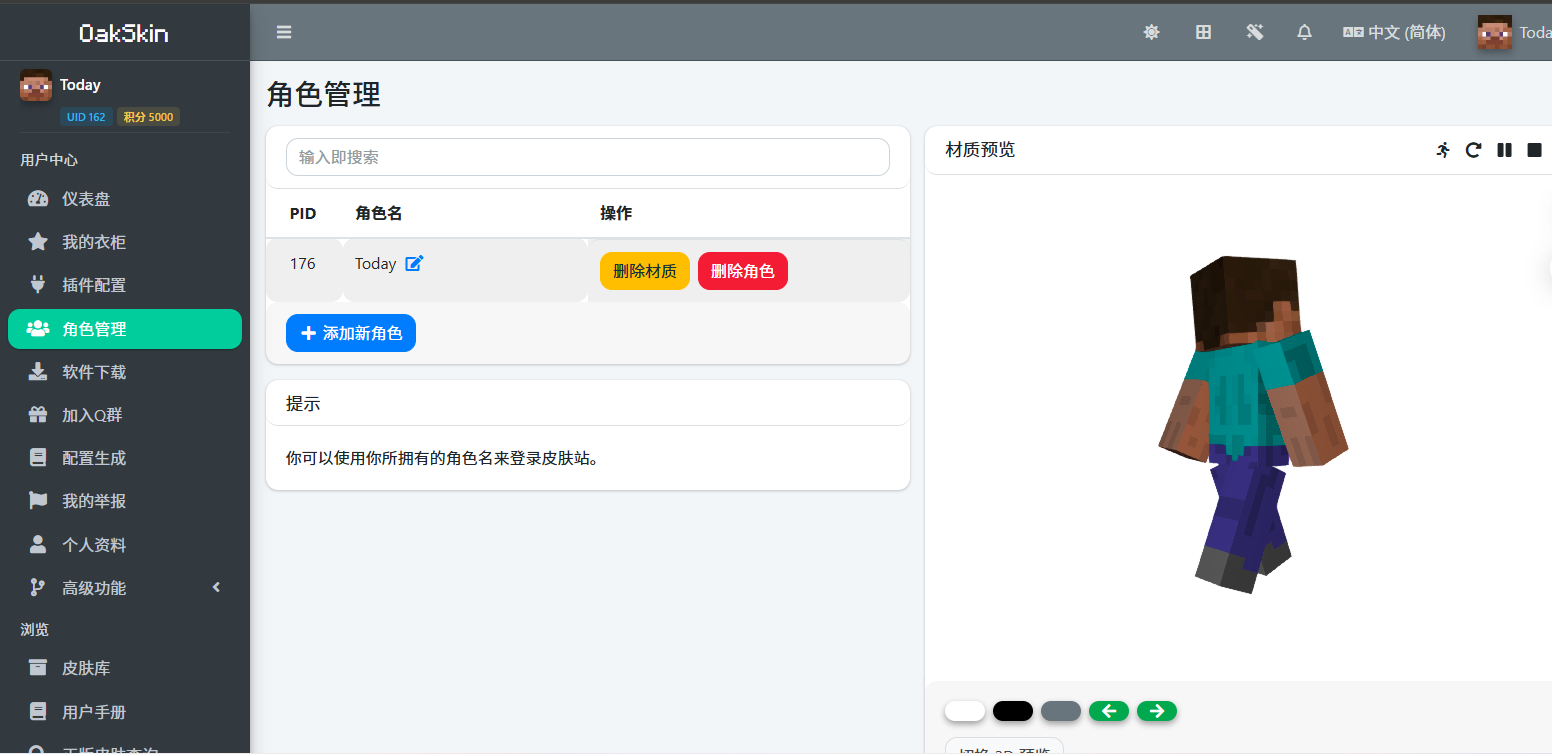Open 配置生成 in the sidebar
This screenshot has height=754, width=1552.
click(125, 458)
